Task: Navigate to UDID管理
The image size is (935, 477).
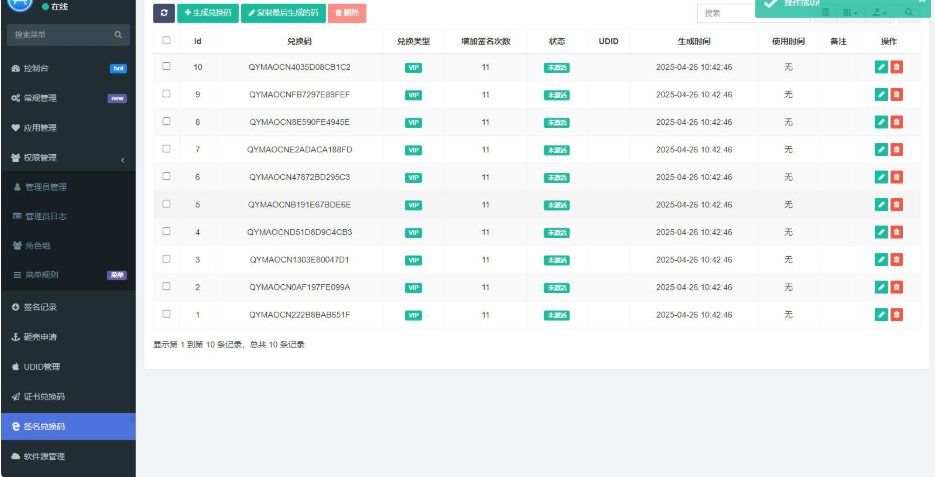Action: 69,367
